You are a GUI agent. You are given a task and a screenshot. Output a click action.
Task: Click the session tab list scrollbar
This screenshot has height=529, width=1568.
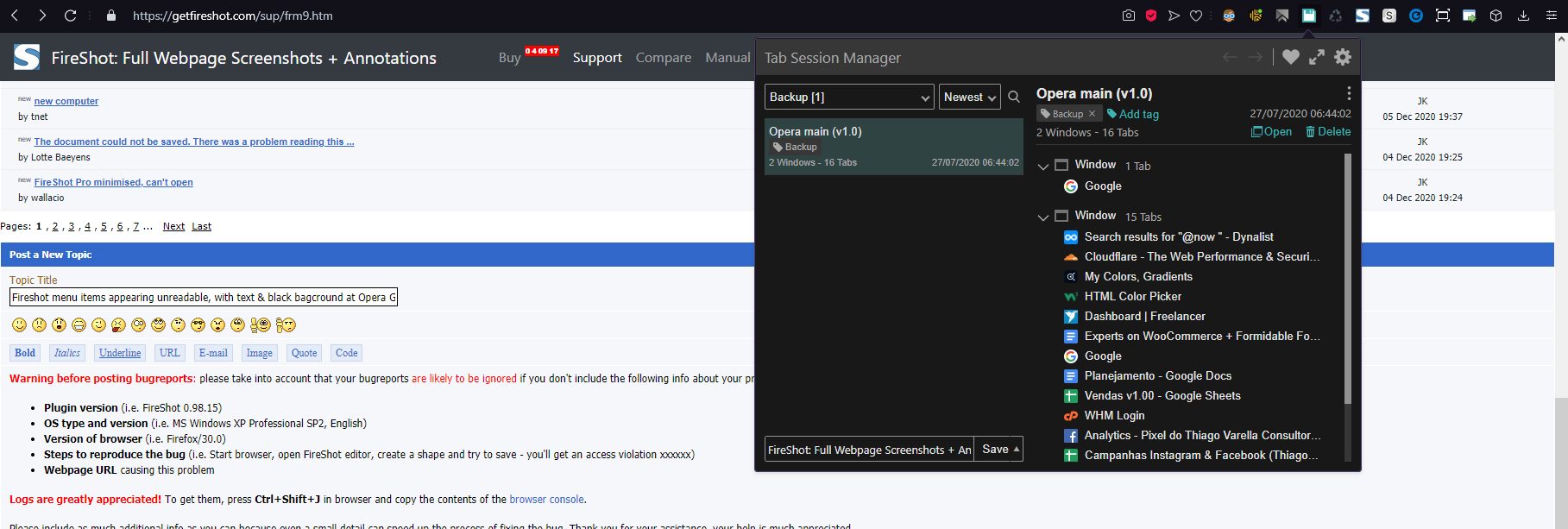[x=1348, y=279]
